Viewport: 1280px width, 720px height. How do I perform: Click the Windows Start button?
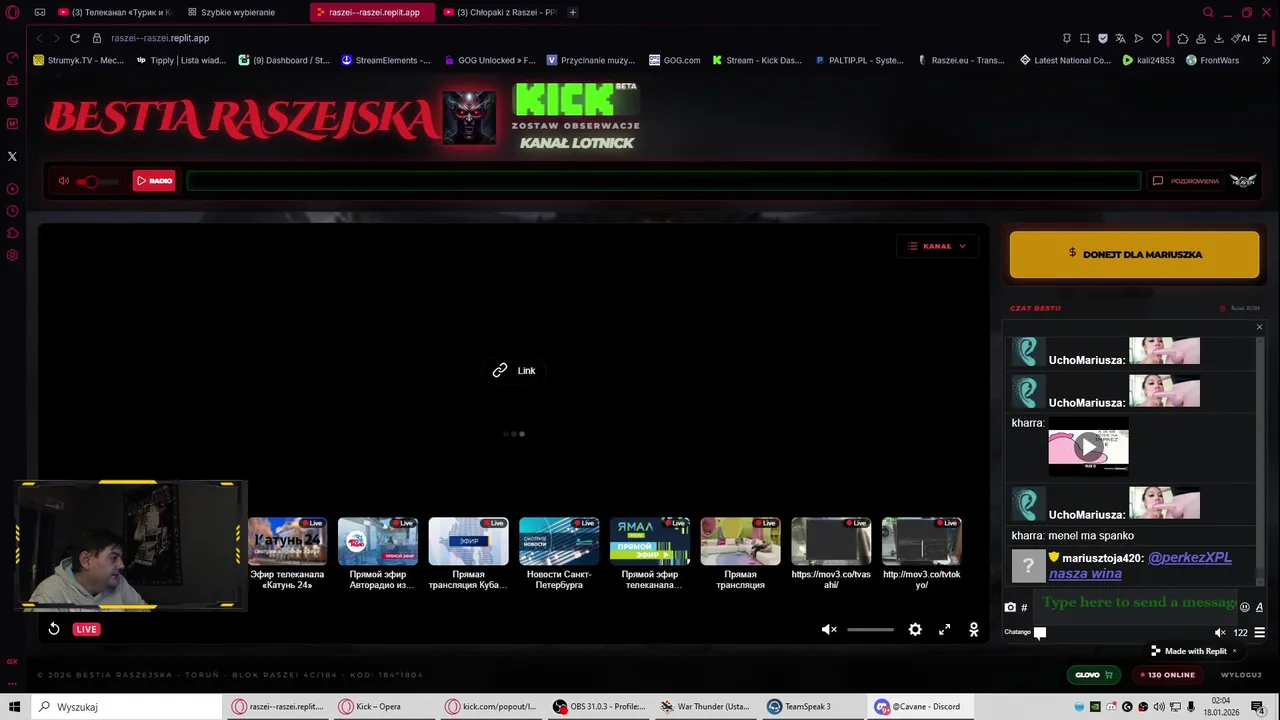tap(14, 706)
